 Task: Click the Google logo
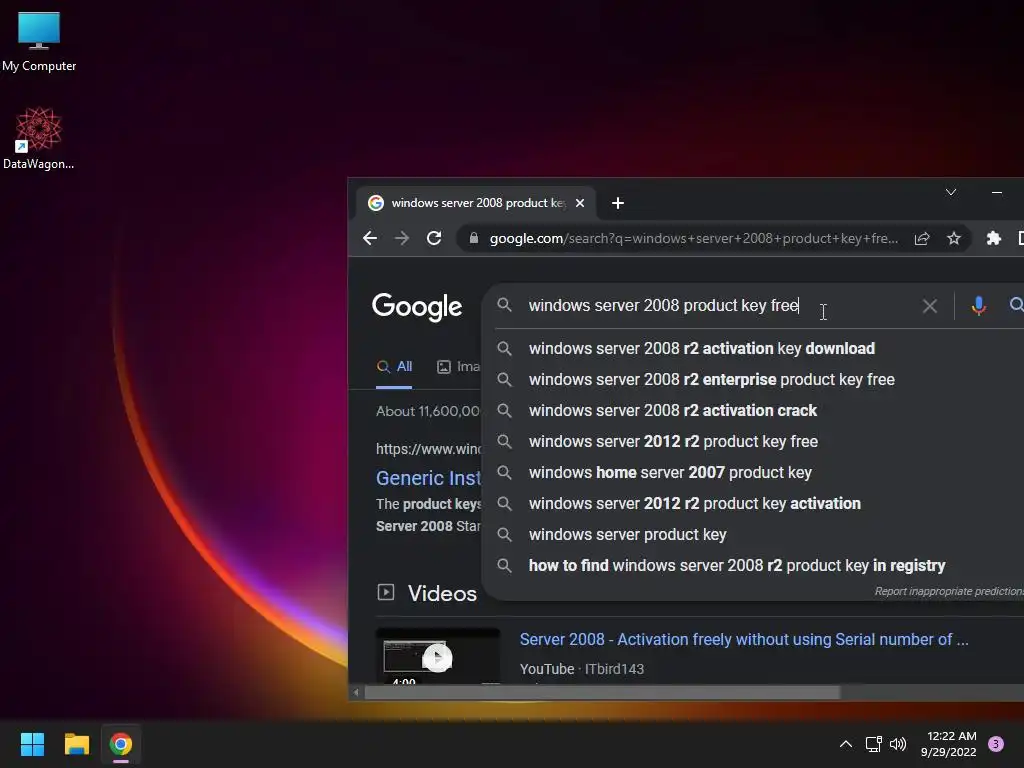coord(417,307)
